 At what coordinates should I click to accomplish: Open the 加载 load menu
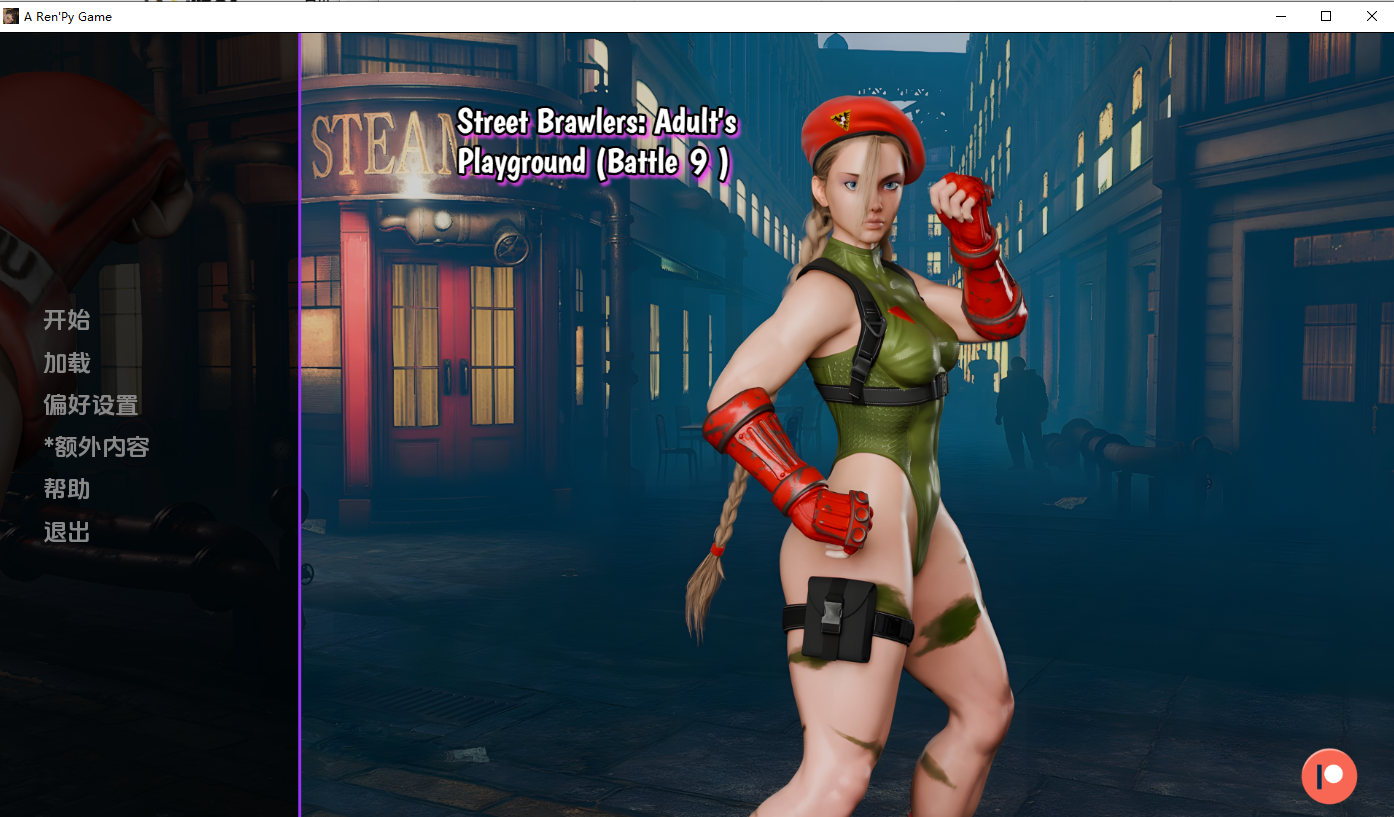66,363
